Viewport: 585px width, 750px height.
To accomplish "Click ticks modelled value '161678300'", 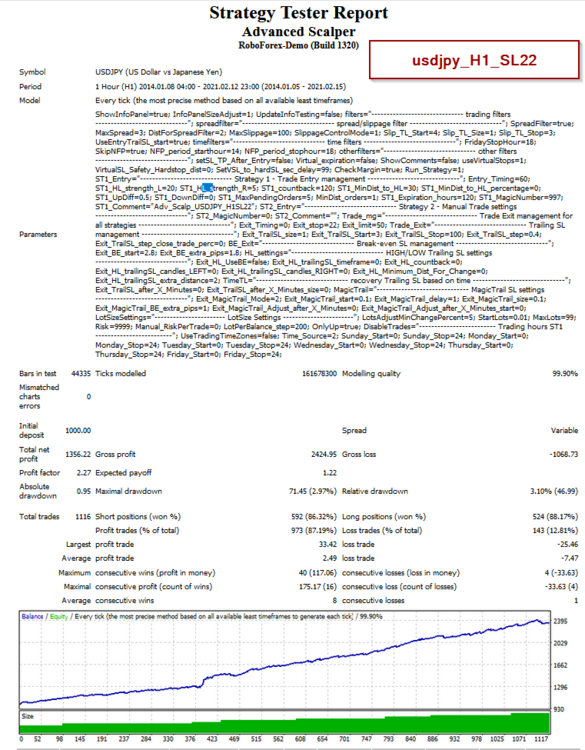I will (x=319, y=374).
